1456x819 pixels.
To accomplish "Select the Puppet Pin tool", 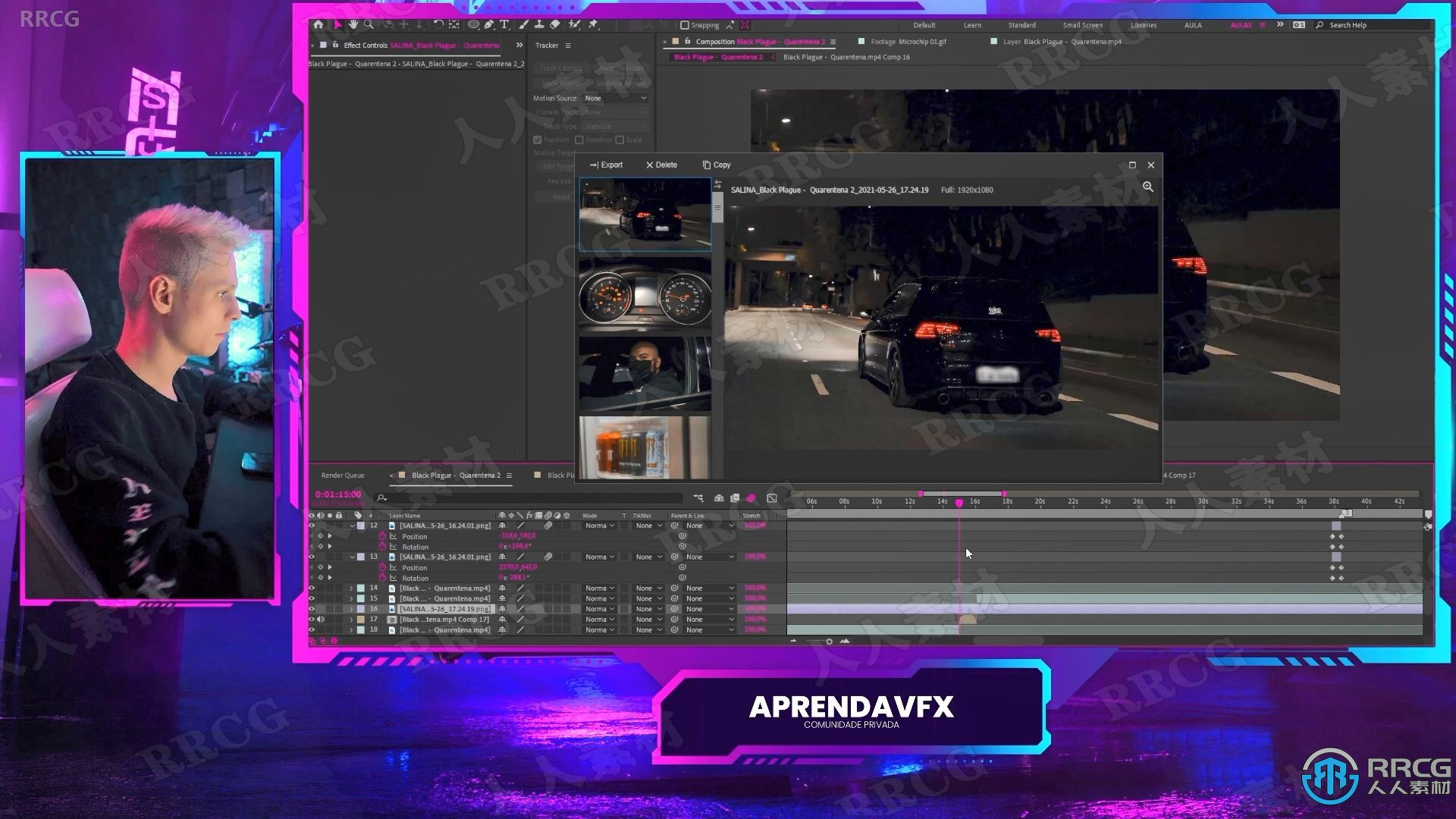I will (x=593, y=24).
